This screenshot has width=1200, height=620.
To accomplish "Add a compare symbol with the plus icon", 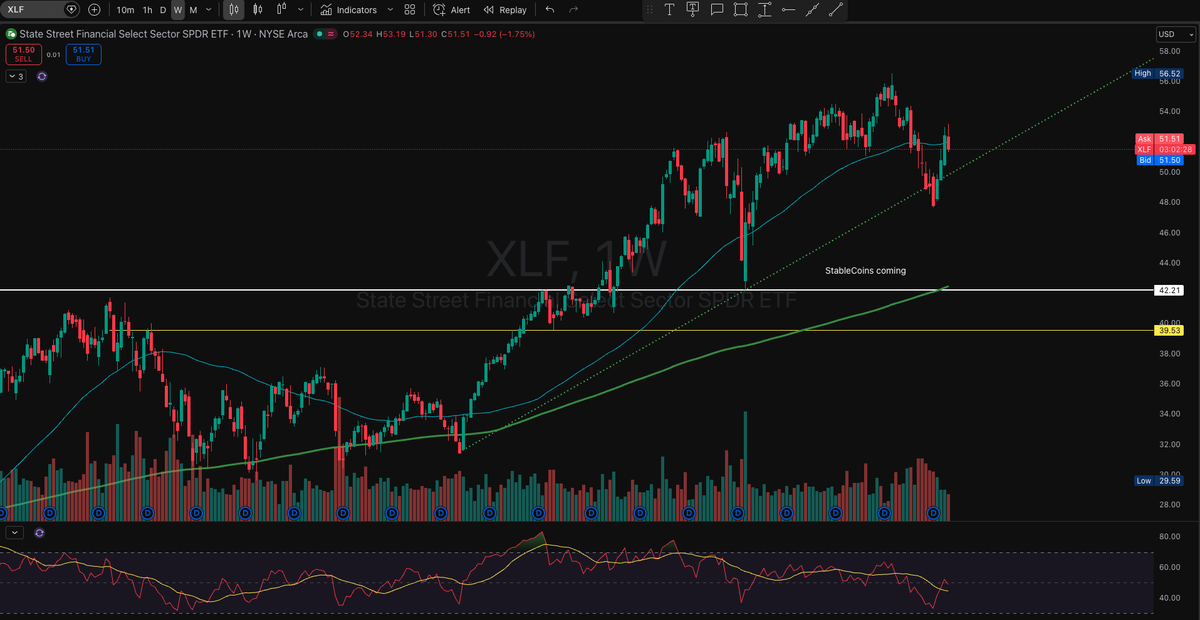I will [x=94, y=9].
